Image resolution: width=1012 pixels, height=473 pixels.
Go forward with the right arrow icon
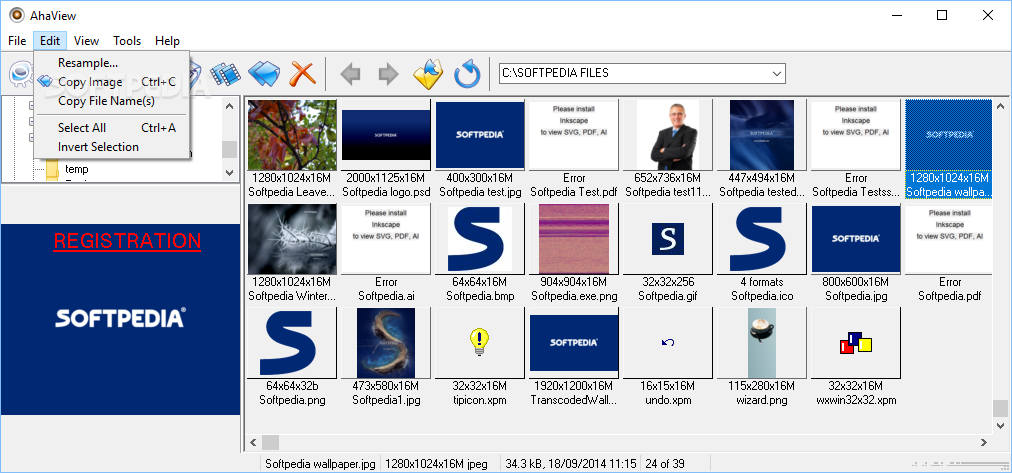pyautogui.click(x=388, y=74)
